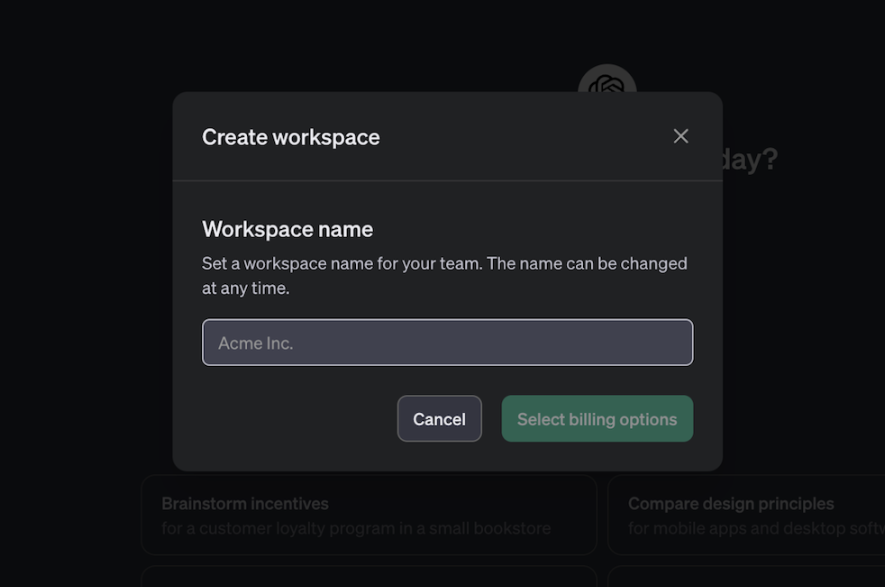Click Select billing options button
Viewport: 885px width, 587px height.
coord(597,419)
